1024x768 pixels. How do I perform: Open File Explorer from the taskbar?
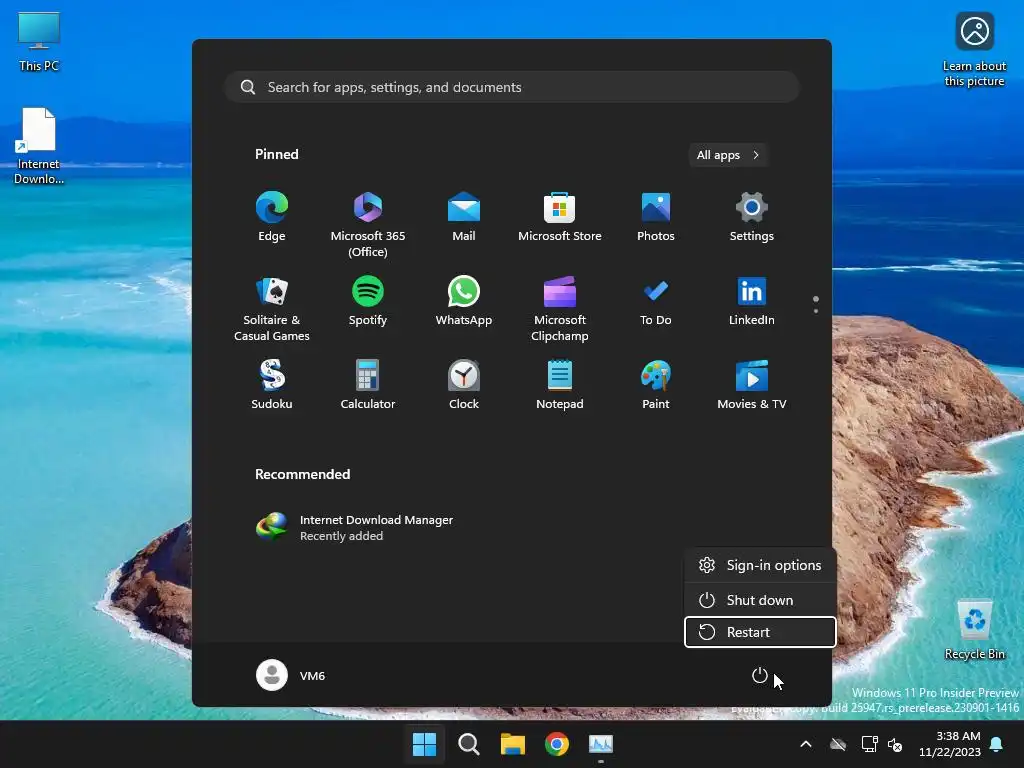[x=513, y=744]
